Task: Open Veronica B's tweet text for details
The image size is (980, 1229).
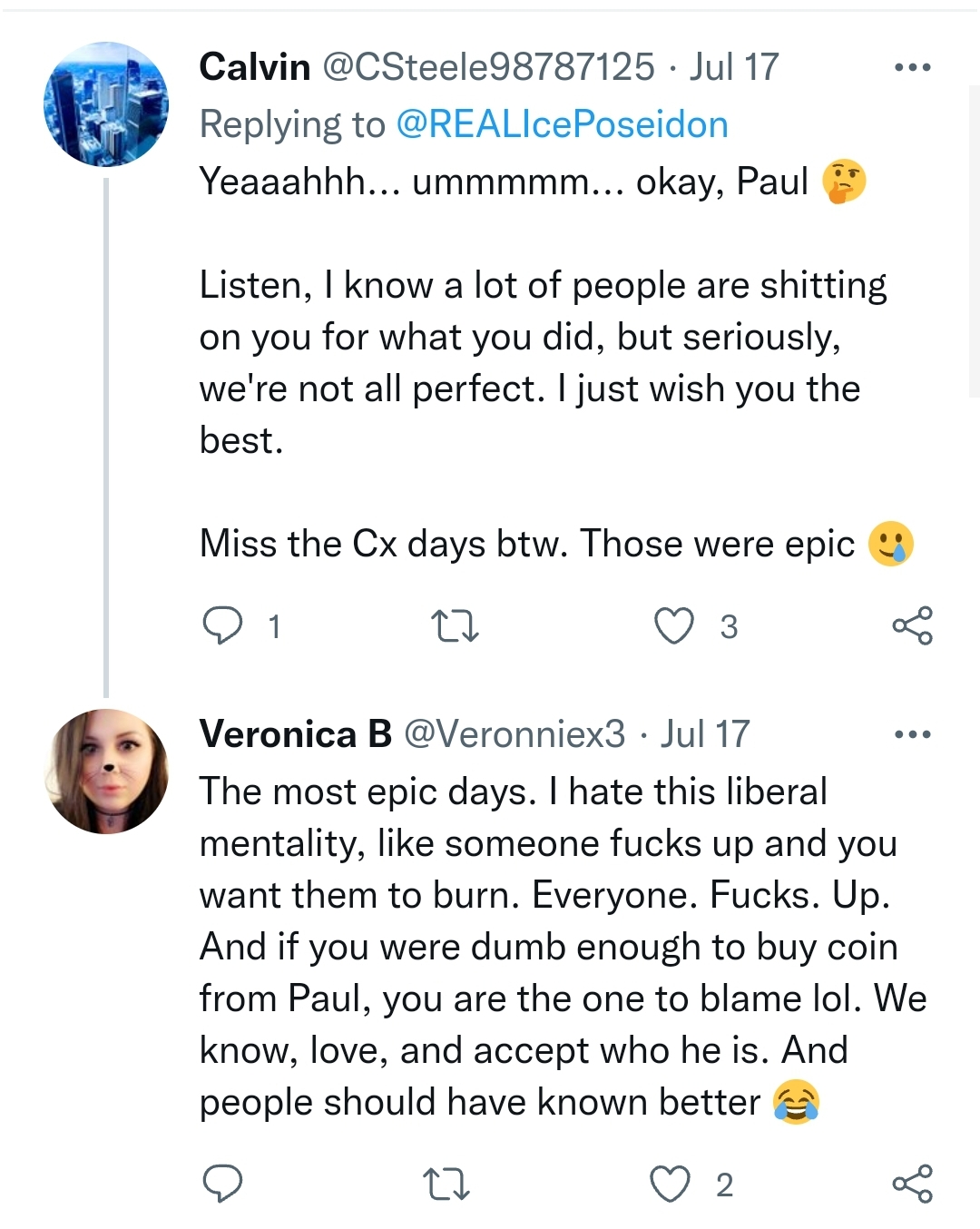Action: coord(544,947)
